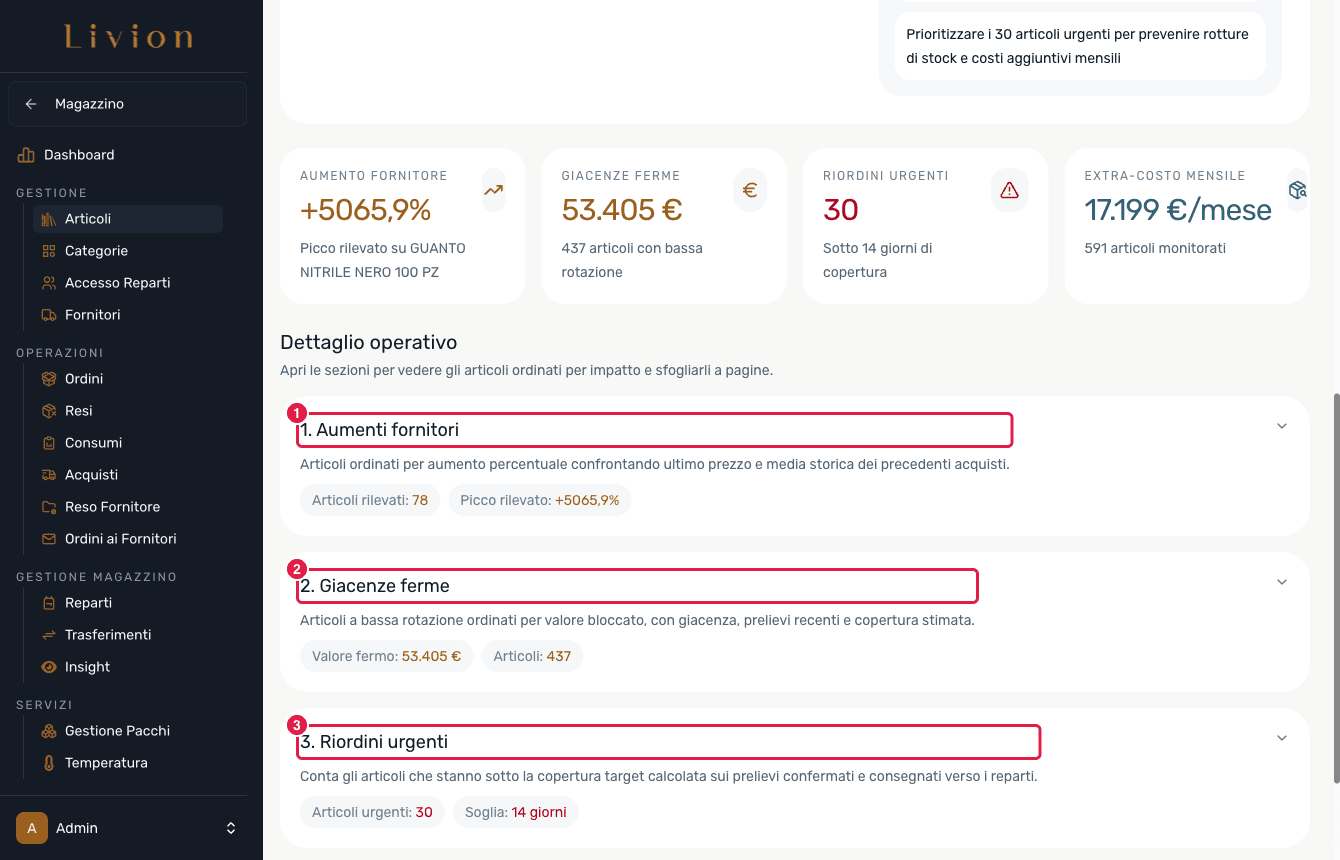Open the Insight page
This screenshot has height=860, width=1340.
click(x=128, y=667)
